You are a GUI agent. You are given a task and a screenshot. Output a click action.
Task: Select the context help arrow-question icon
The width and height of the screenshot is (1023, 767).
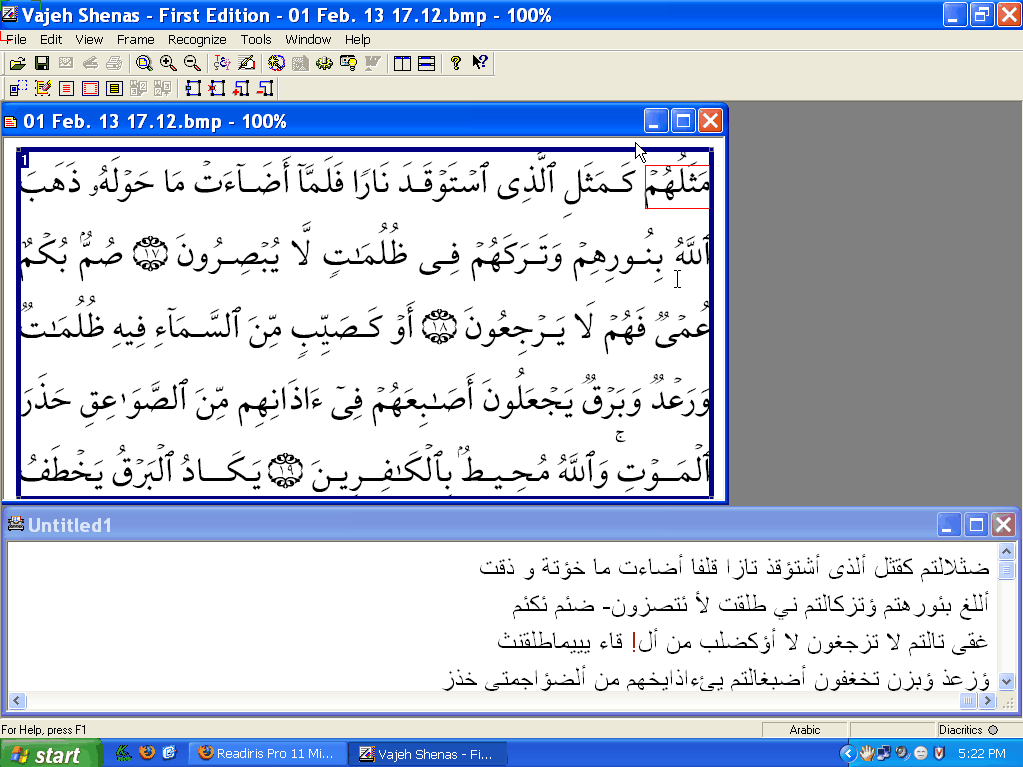pos(480,63)
